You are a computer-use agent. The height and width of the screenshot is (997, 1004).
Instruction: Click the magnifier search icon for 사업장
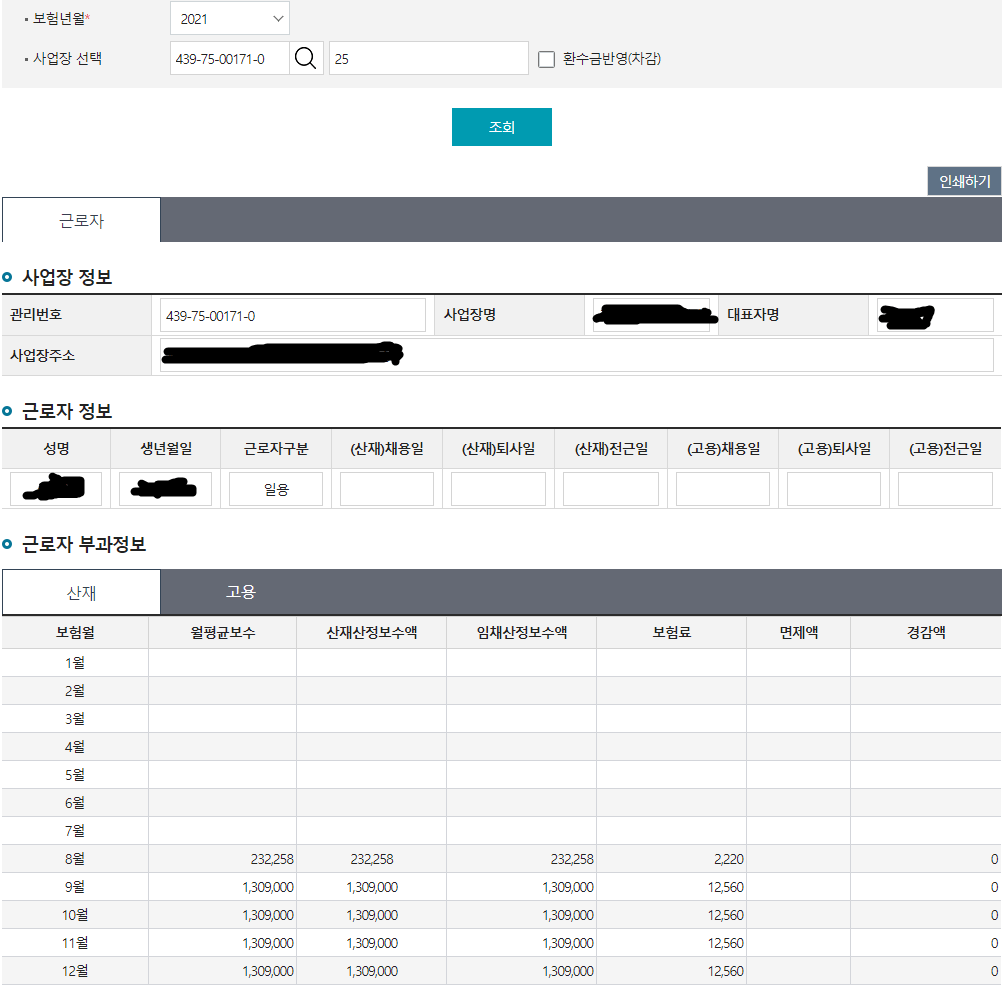(x=306, y=59)
